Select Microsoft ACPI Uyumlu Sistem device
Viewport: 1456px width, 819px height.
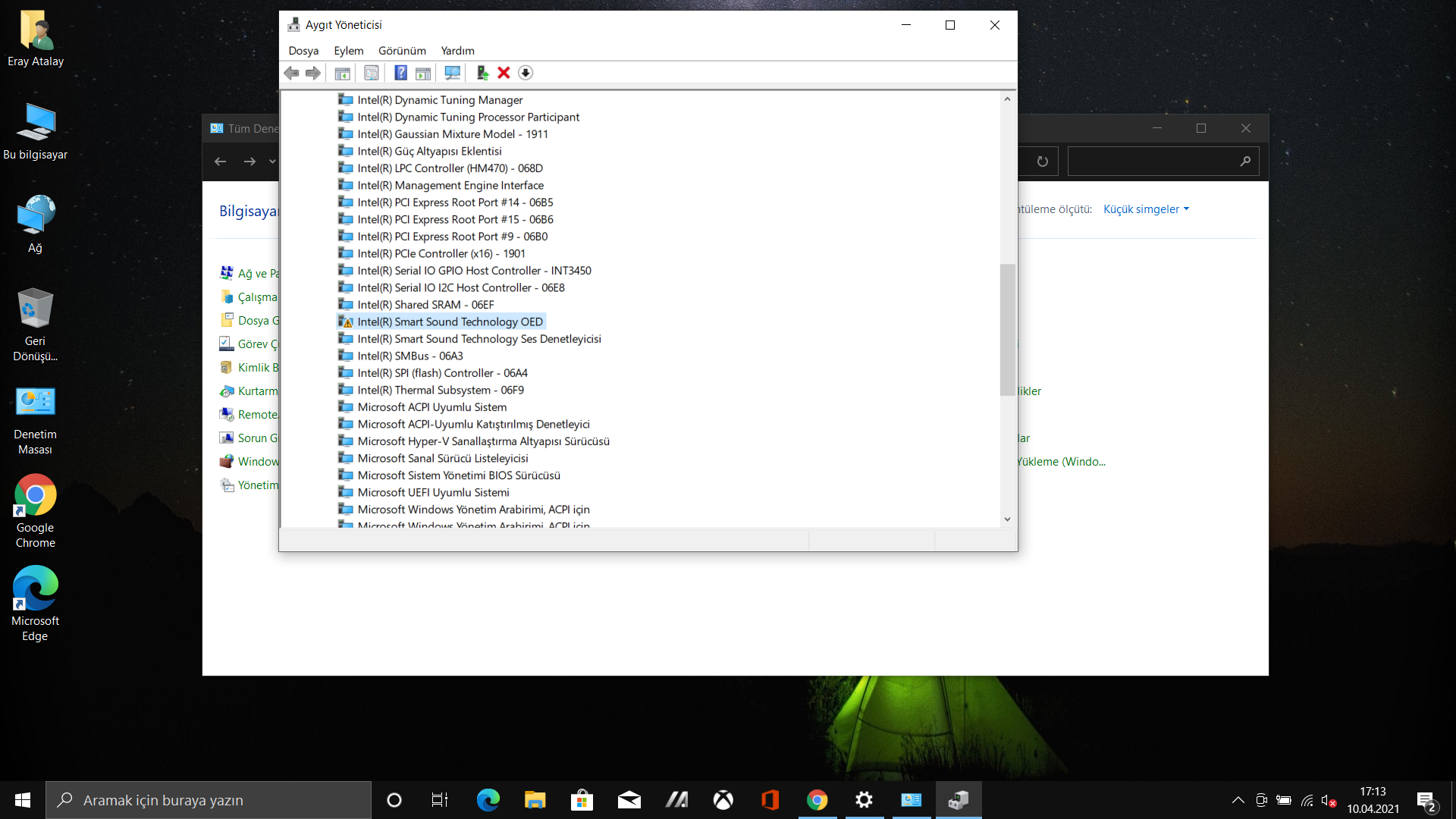pyautogui.click(x=431, y=407)
